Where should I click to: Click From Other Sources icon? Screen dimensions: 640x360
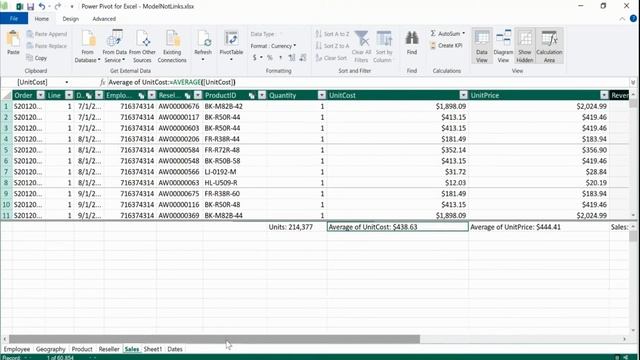[142, 46]
